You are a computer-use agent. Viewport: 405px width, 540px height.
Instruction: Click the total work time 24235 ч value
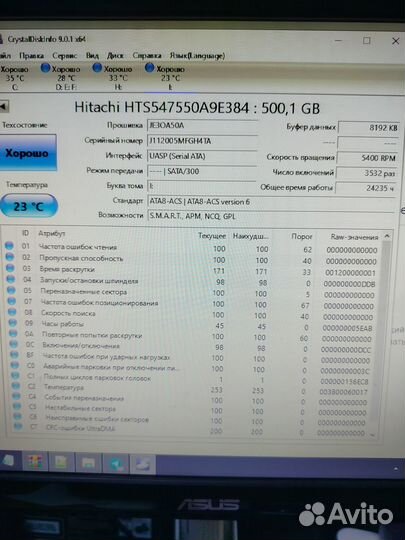[x=366, y=188]
